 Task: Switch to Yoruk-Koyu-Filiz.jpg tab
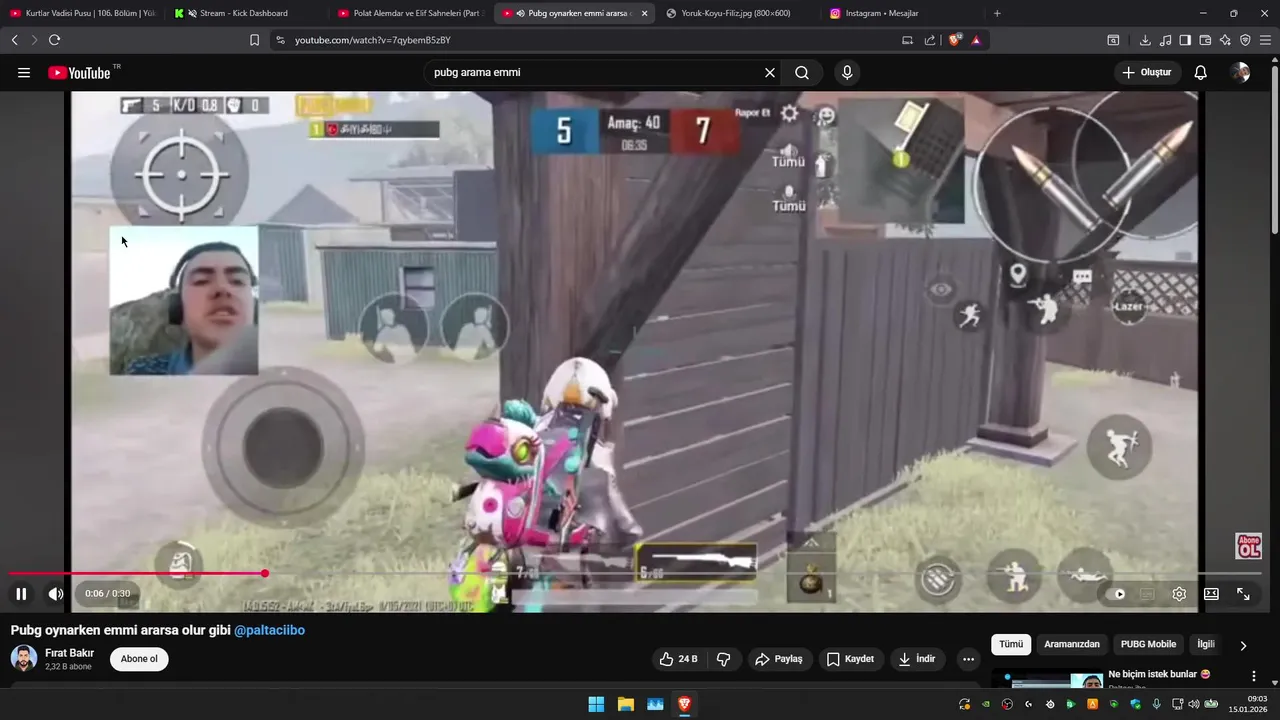tap(738, 13)
